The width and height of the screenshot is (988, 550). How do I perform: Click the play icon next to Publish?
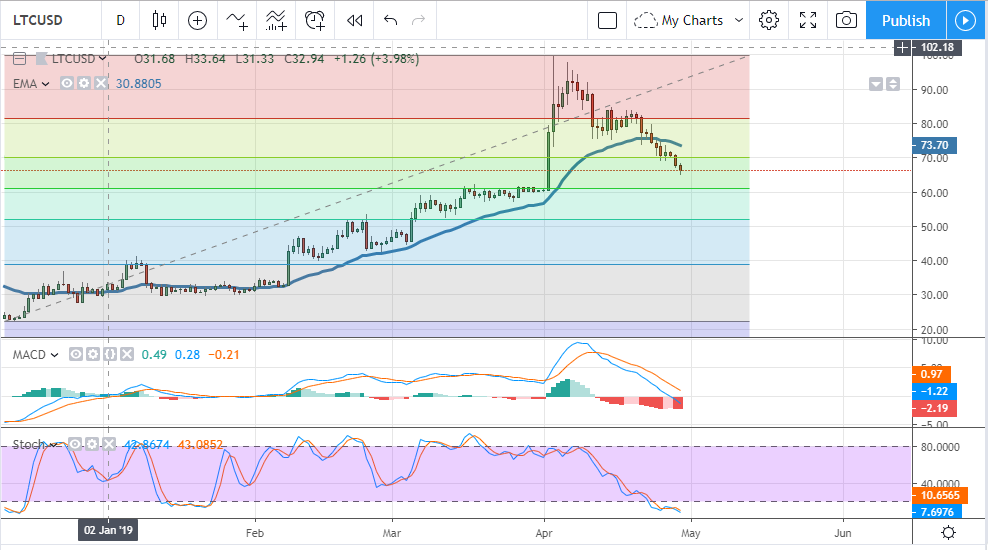click(x=965, y=20)
